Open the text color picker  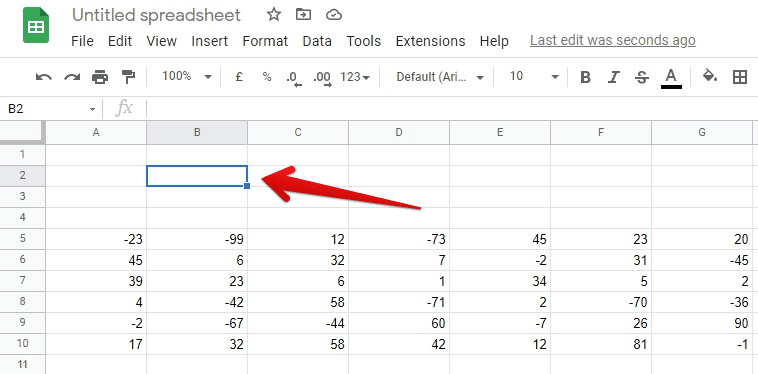pyautogui.click(x=671, y=78)
